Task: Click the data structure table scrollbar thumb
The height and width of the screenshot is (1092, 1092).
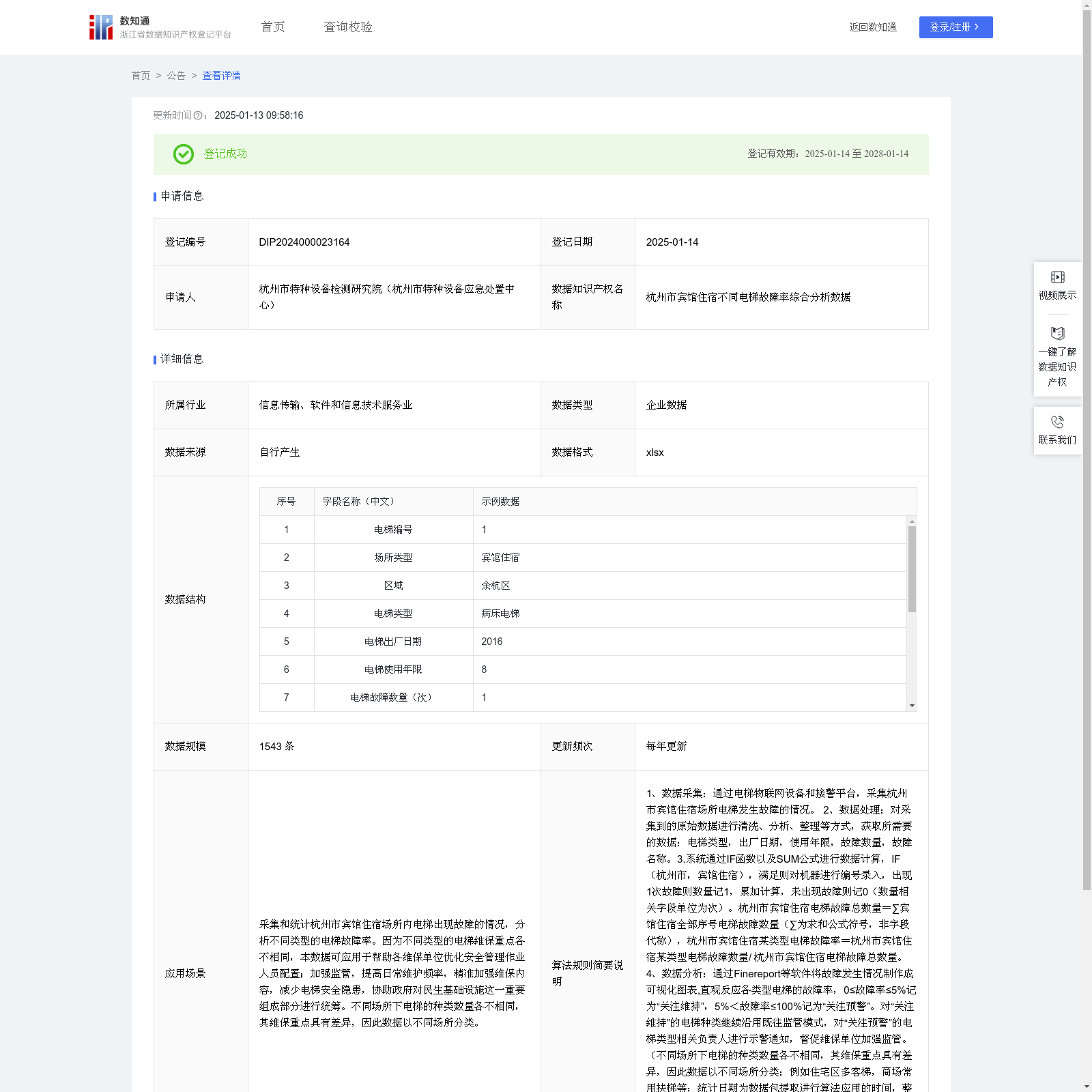Action: [912, 569]
